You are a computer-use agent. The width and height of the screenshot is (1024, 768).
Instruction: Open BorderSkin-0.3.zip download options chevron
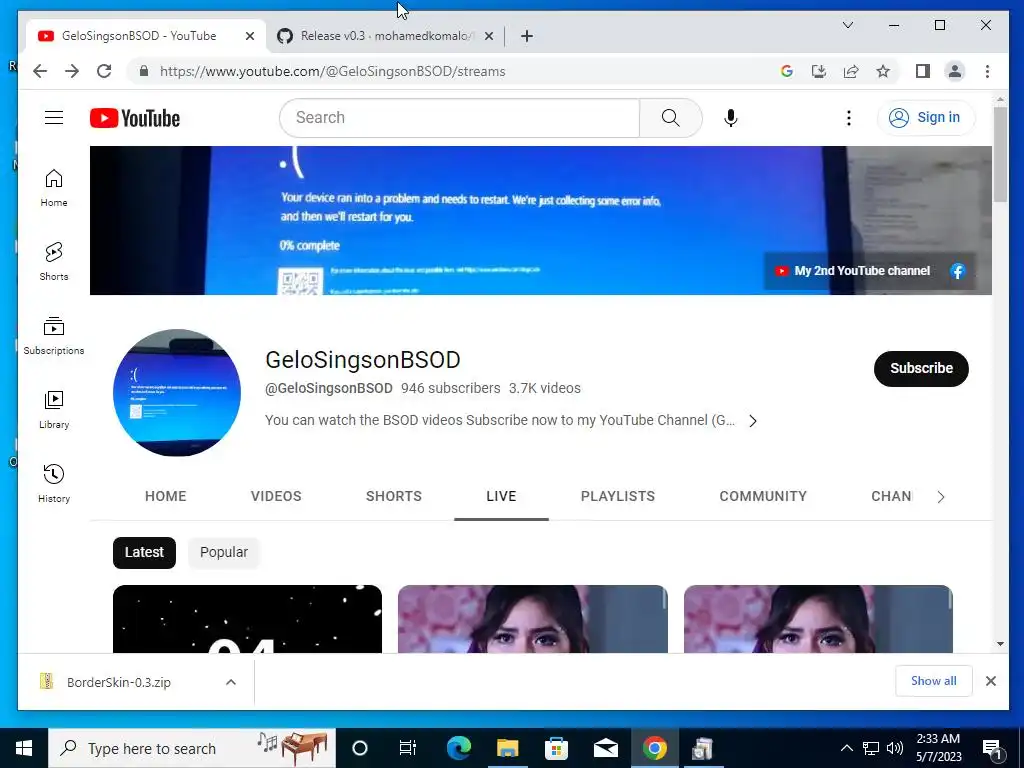[231, 682]
